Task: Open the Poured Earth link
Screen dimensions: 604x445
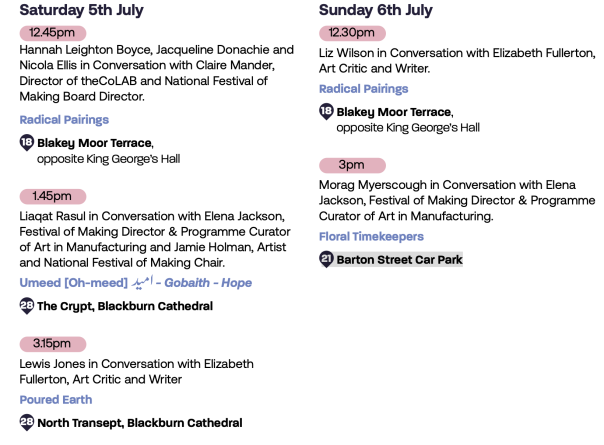Action: [x=56, y=400]
